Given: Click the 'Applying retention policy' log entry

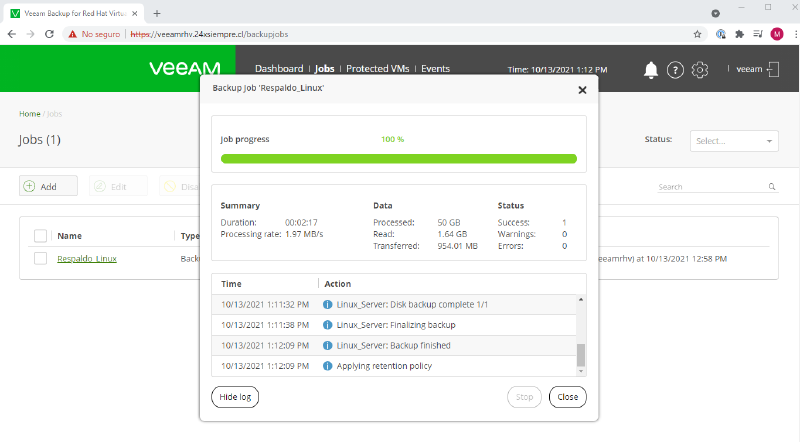Looking at the screenshot, I should (384, 366).
